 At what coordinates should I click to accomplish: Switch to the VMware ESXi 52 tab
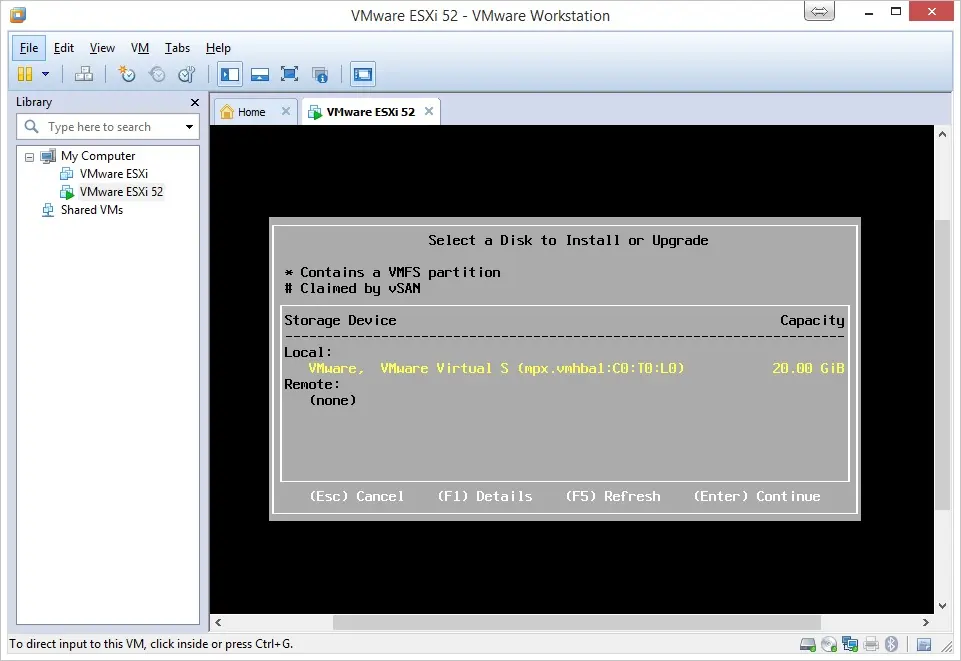coord(370,111)
